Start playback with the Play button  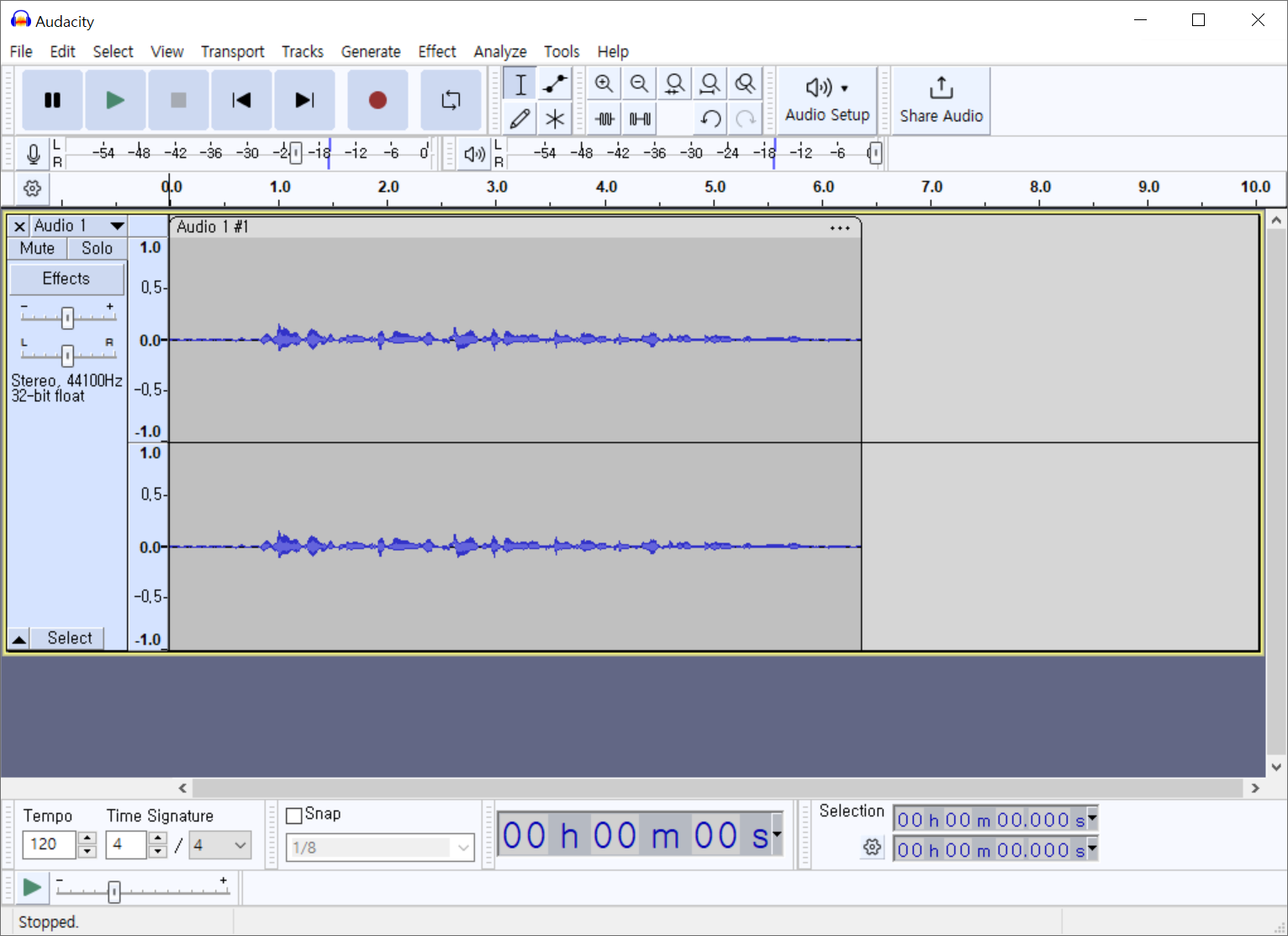(115, 100)
